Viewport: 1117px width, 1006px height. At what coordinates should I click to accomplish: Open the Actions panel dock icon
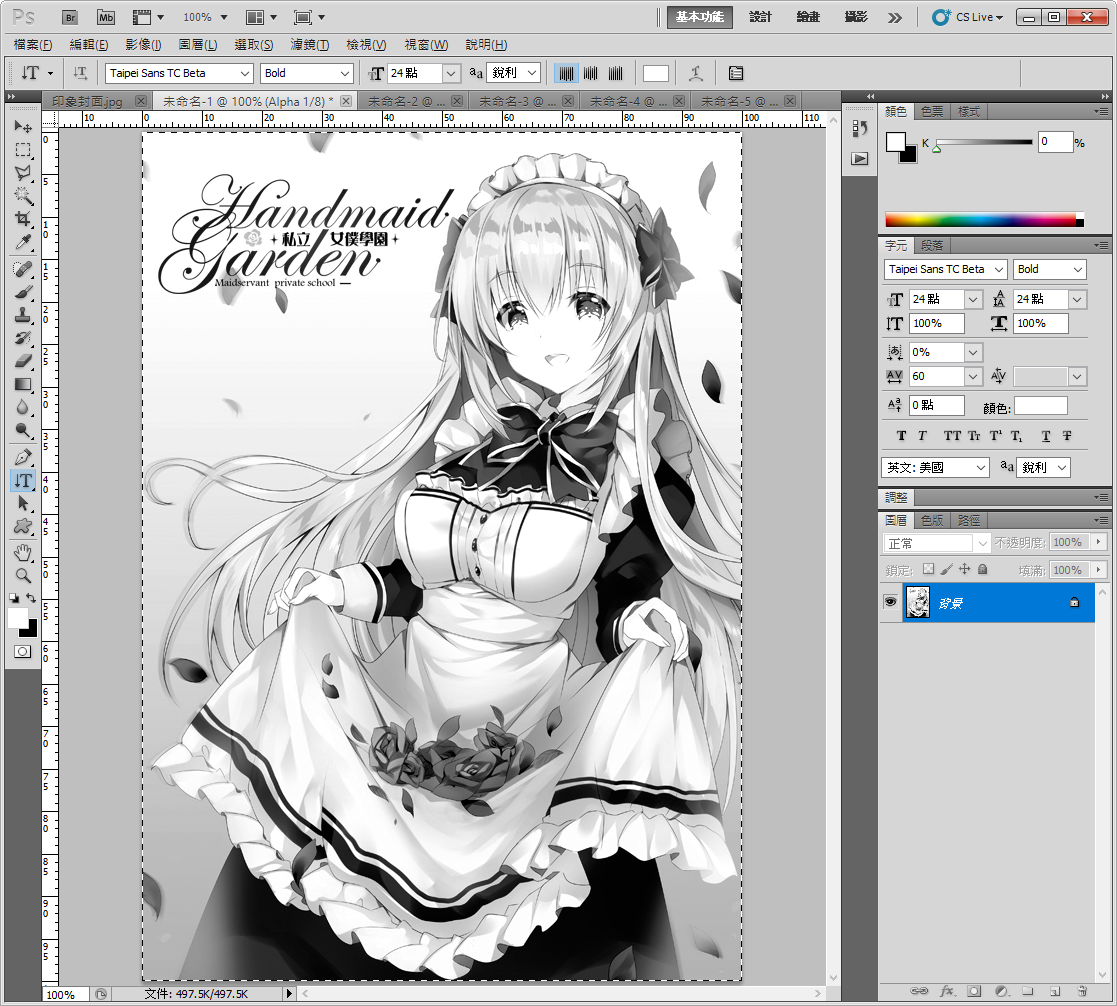(860, 158)
